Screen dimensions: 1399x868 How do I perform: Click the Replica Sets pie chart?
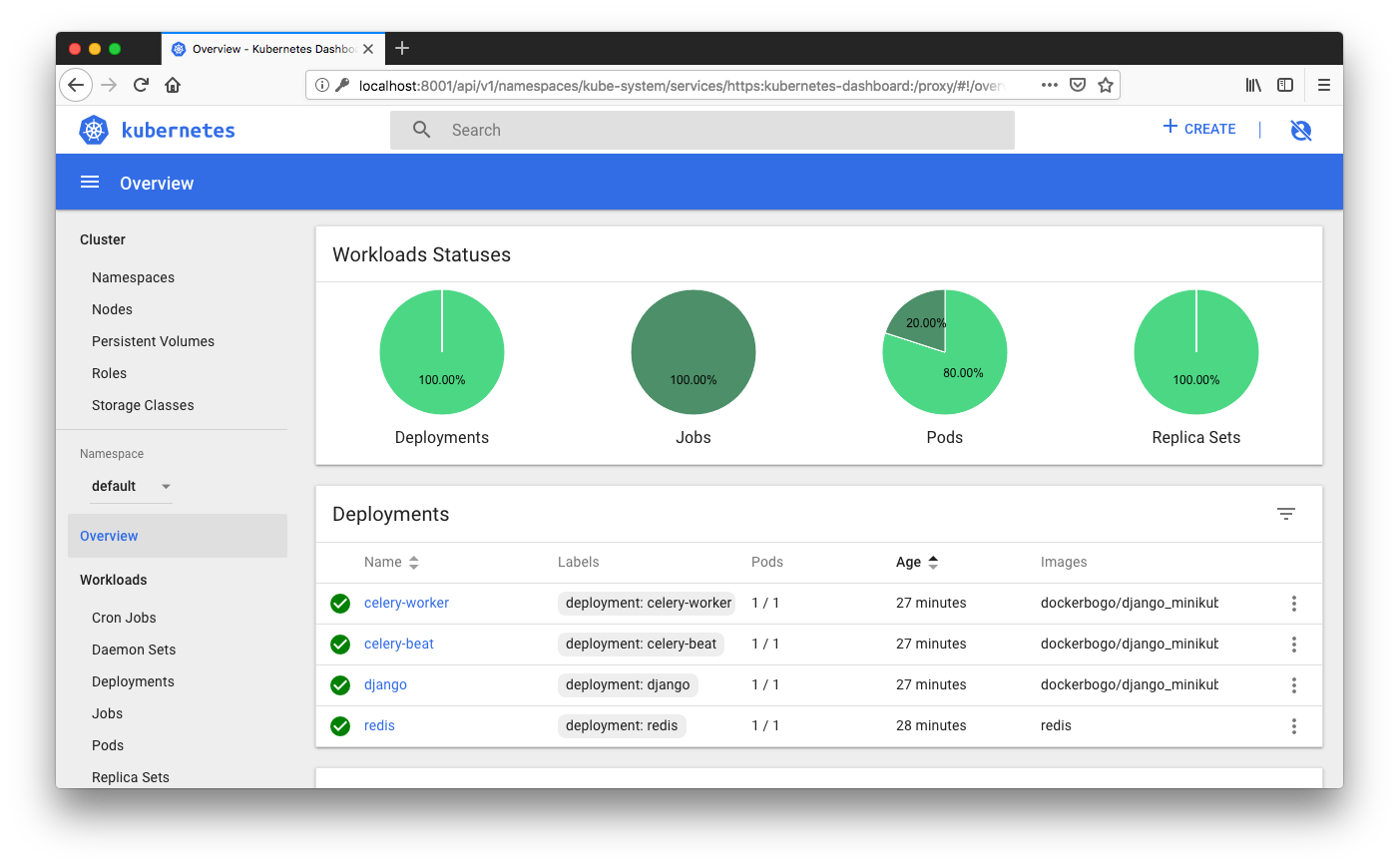point(1196,352)
